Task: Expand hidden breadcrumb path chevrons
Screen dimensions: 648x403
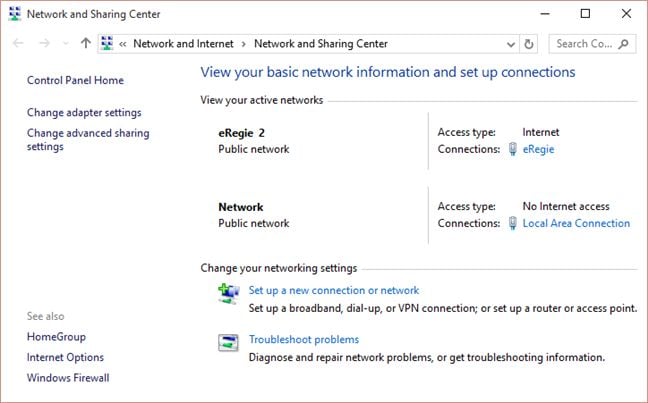Action: [x=123, y=44]
